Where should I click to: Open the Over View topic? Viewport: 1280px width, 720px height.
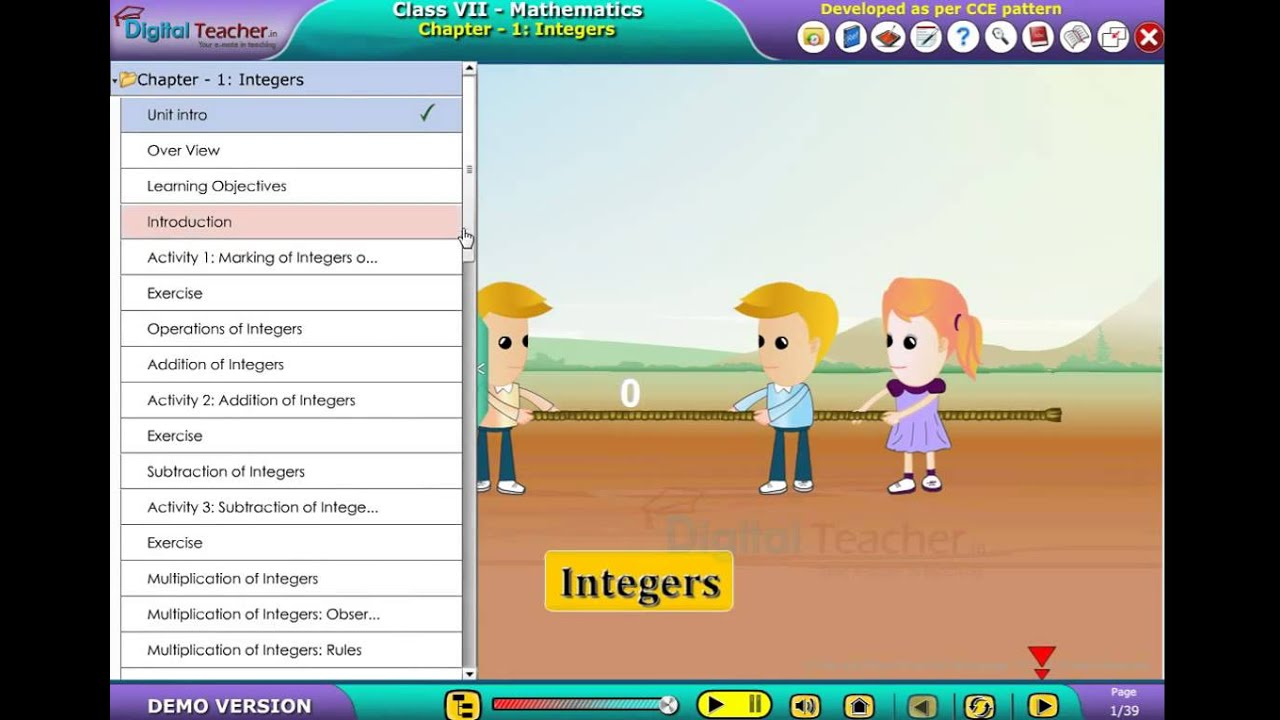click(x=291, y=150)
